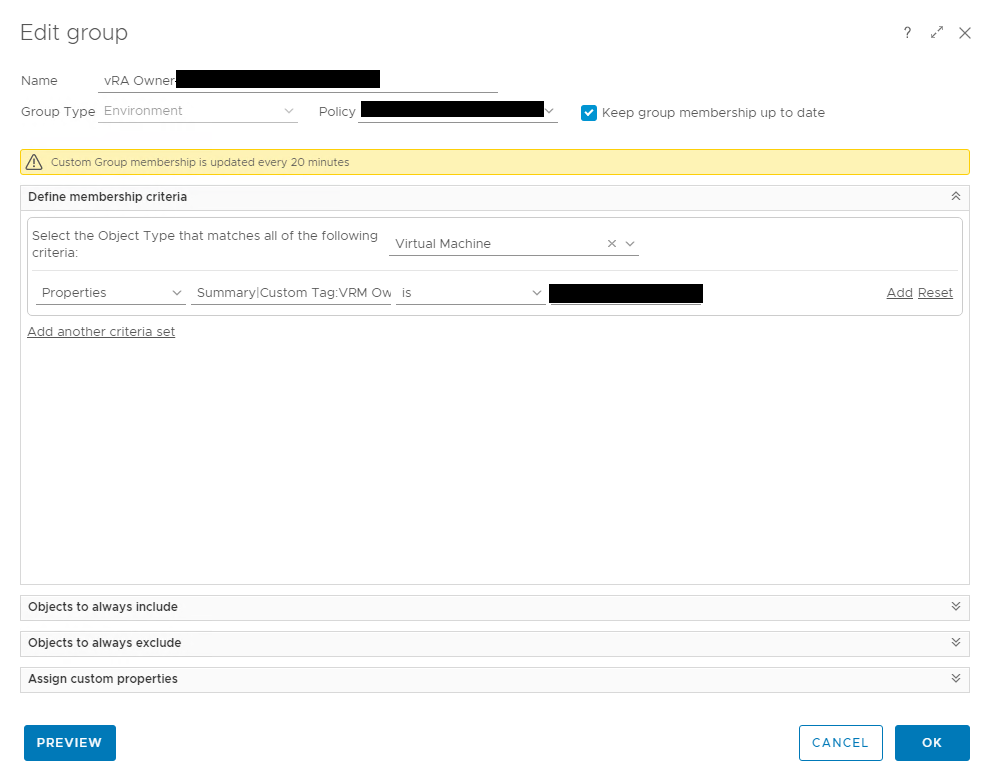This screenshot has width=982, height=775.
Task: Toggle Keep group membership up to date checkbox
Action: (x=589, y=113)
